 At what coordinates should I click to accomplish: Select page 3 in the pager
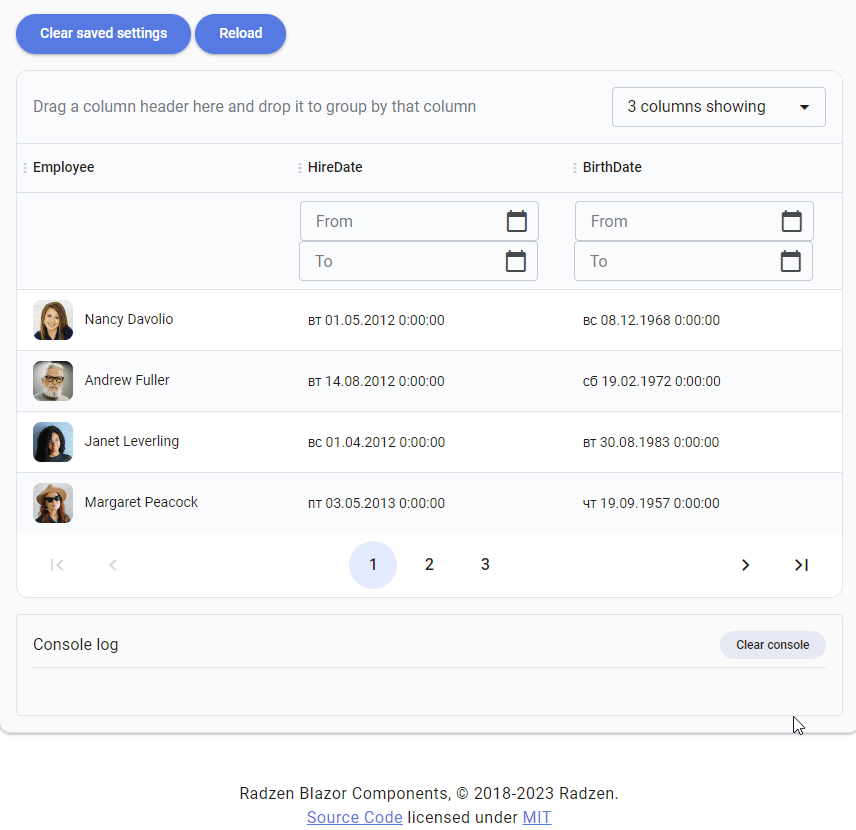[485, 564]
